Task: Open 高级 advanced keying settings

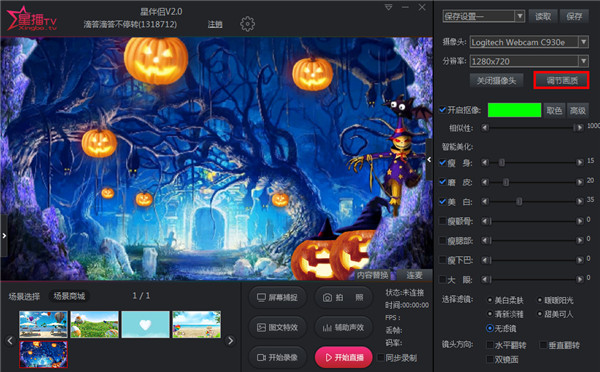Action: click(x=577, y=110)
